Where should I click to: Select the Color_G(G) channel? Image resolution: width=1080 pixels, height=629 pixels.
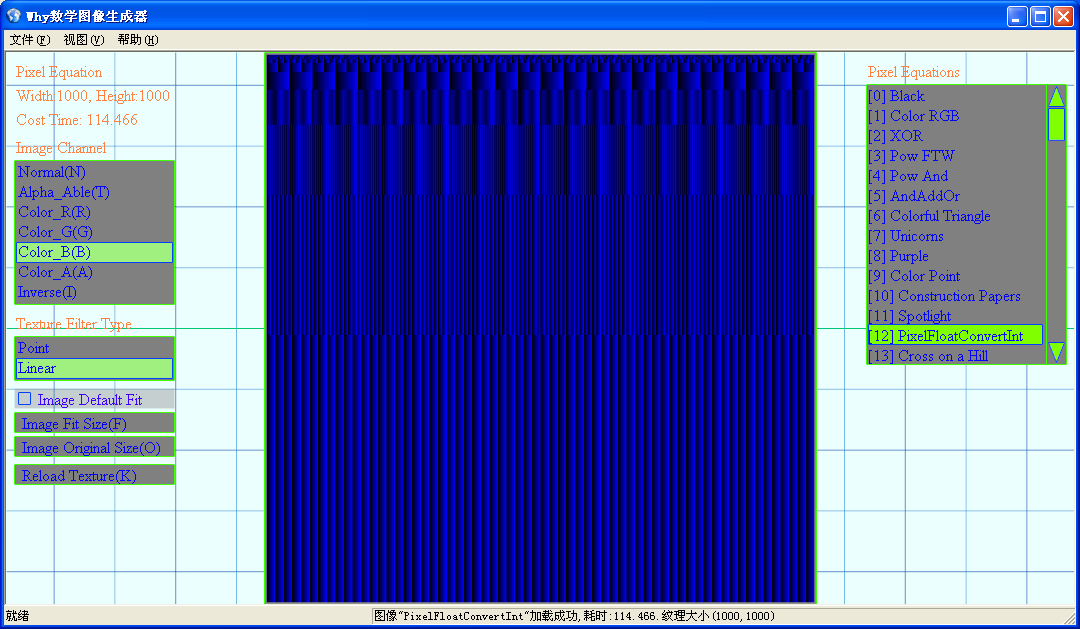[x=94, y=232]
